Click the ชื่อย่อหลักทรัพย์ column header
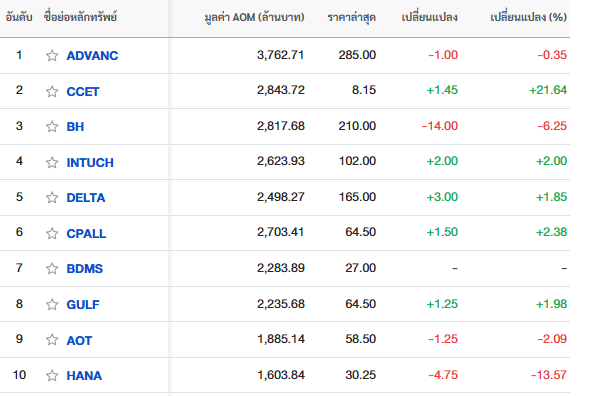Viewport: 591px width, 396px height. [80, 17]
